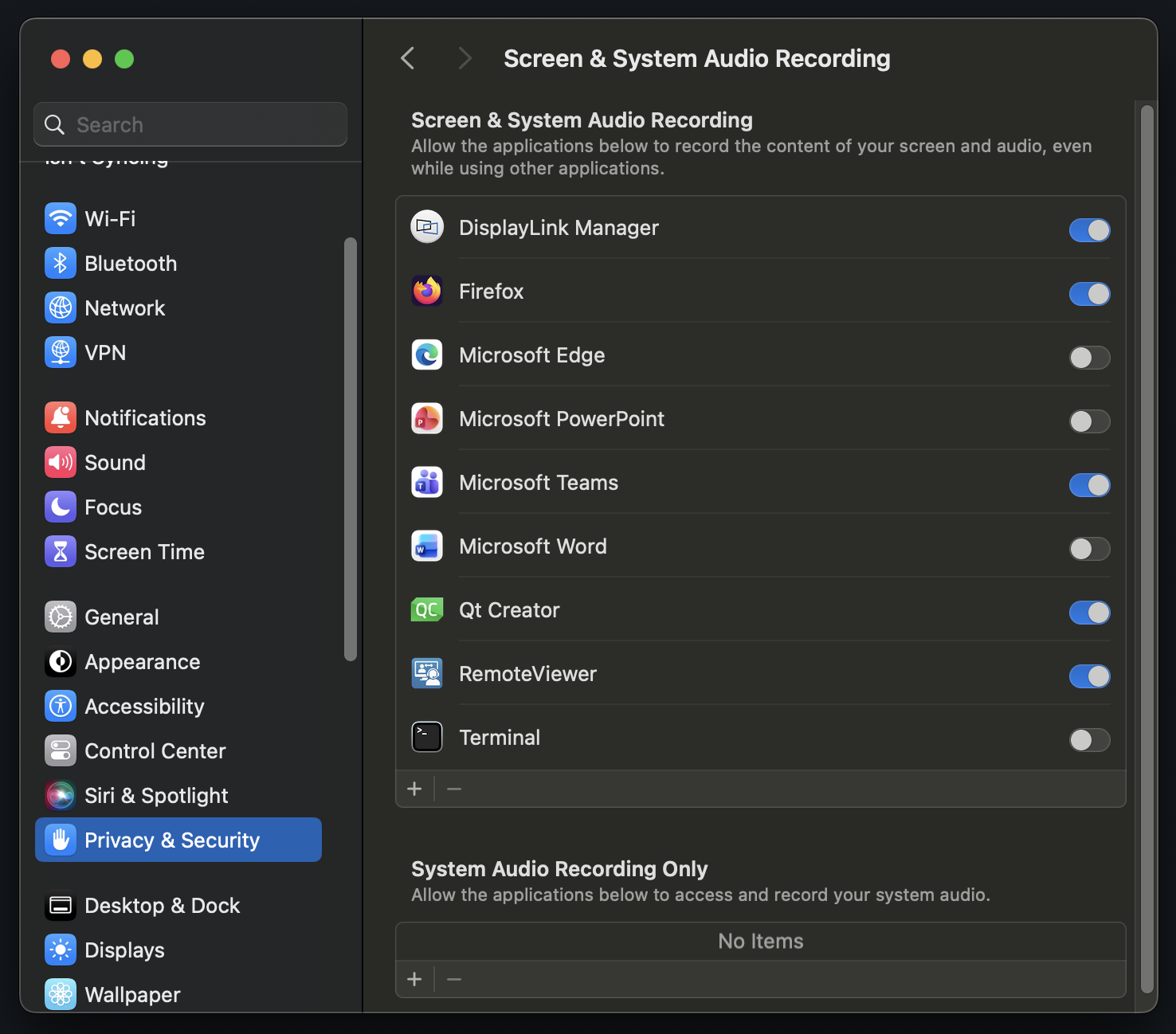Viewport: 1176px width, 1034px height.
Task: Click the Microsoft Teams app icon
Action: point(426,482)
